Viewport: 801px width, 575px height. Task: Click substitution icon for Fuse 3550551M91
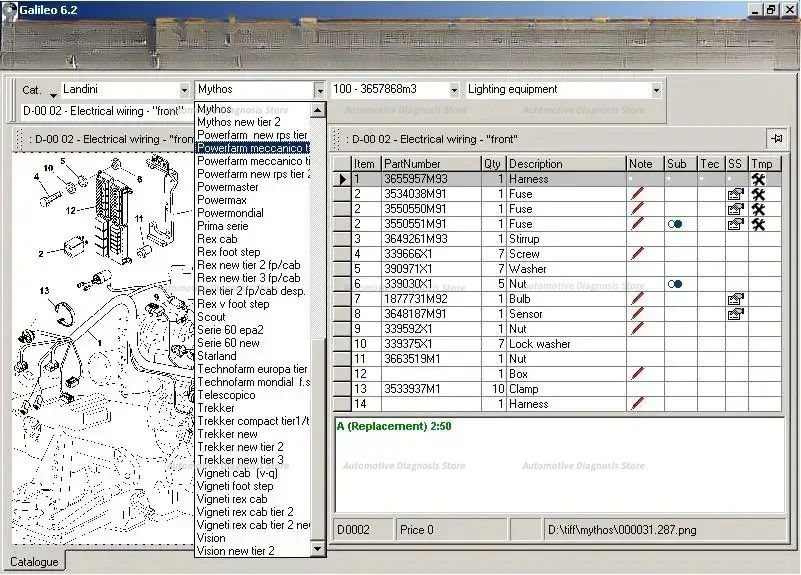point(675,224)
